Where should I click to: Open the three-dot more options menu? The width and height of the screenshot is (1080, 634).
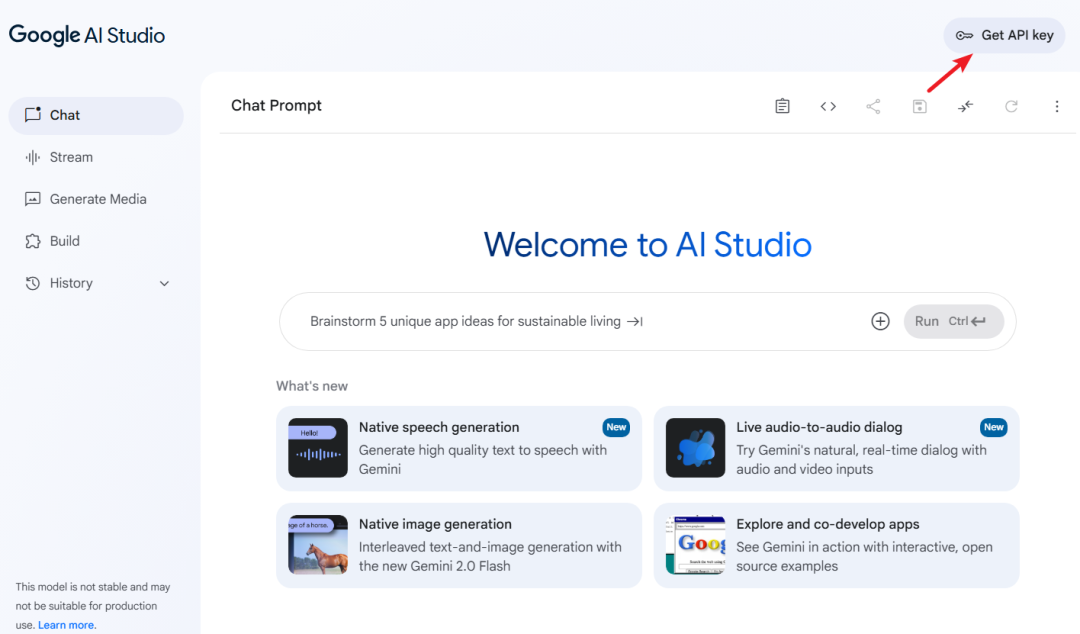(1057, 106)
